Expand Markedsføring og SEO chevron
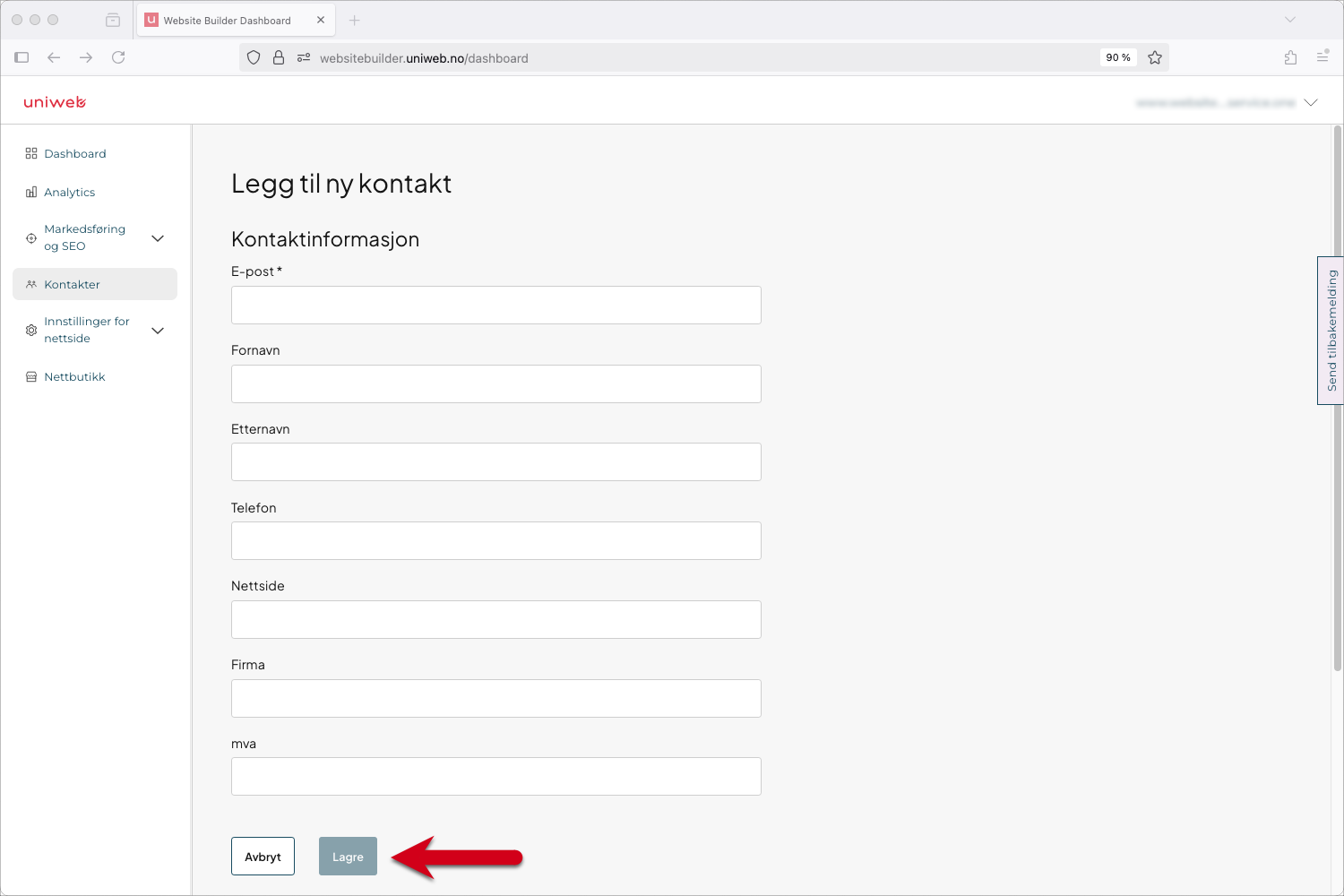The image size is (1344, 896). (x=158, y=238)
